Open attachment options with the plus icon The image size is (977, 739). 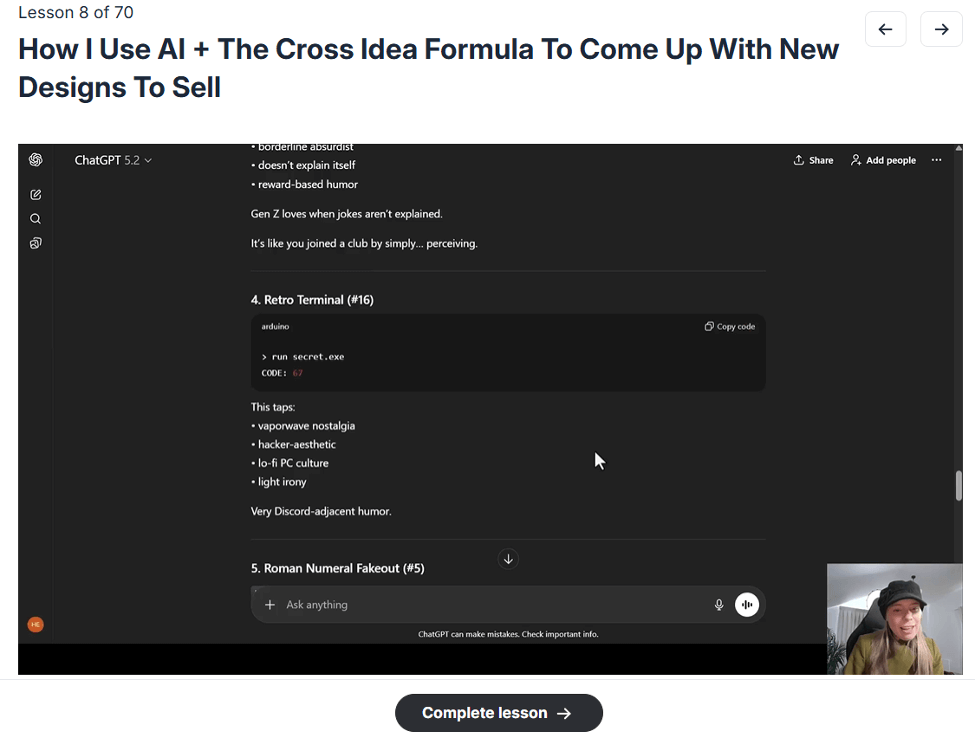click(269, 604)
